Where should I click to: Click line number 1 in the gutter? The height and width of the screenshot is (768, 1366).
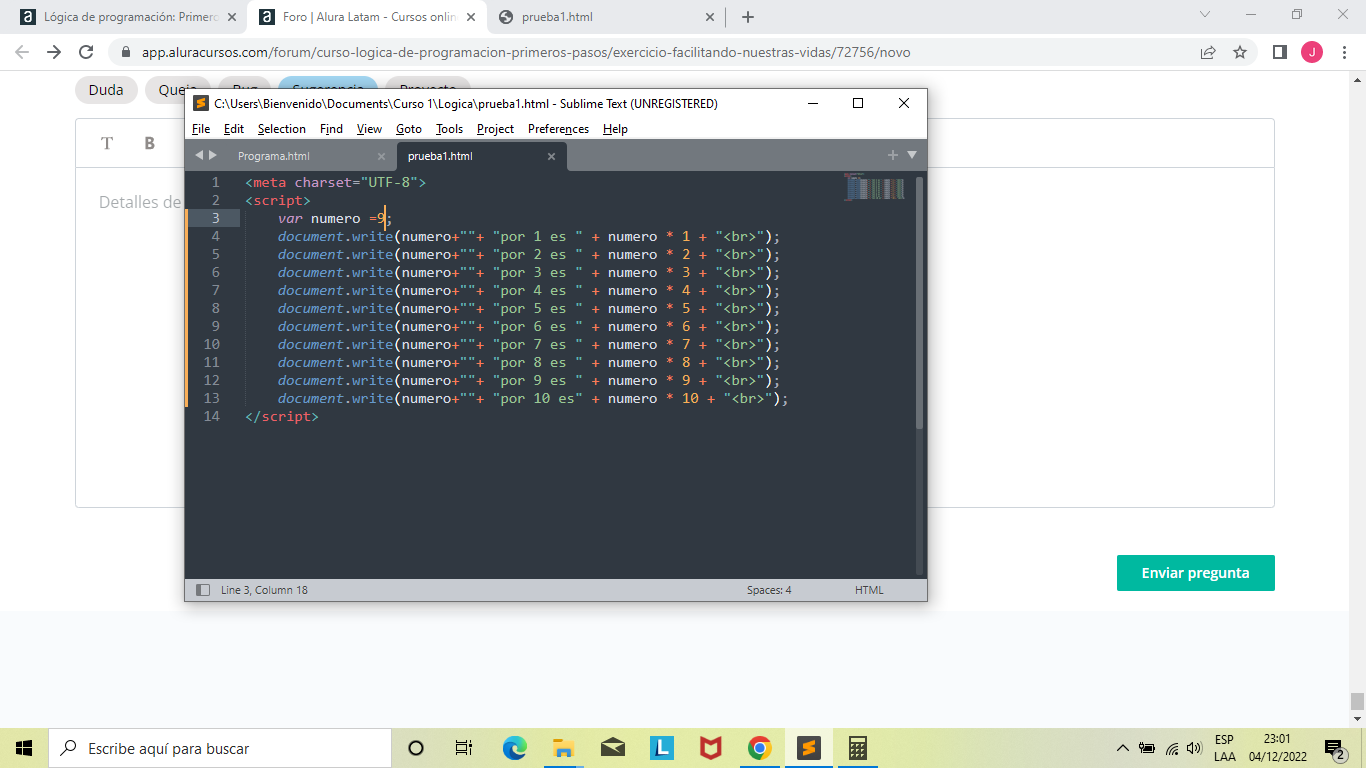click(x=215, y=182)
